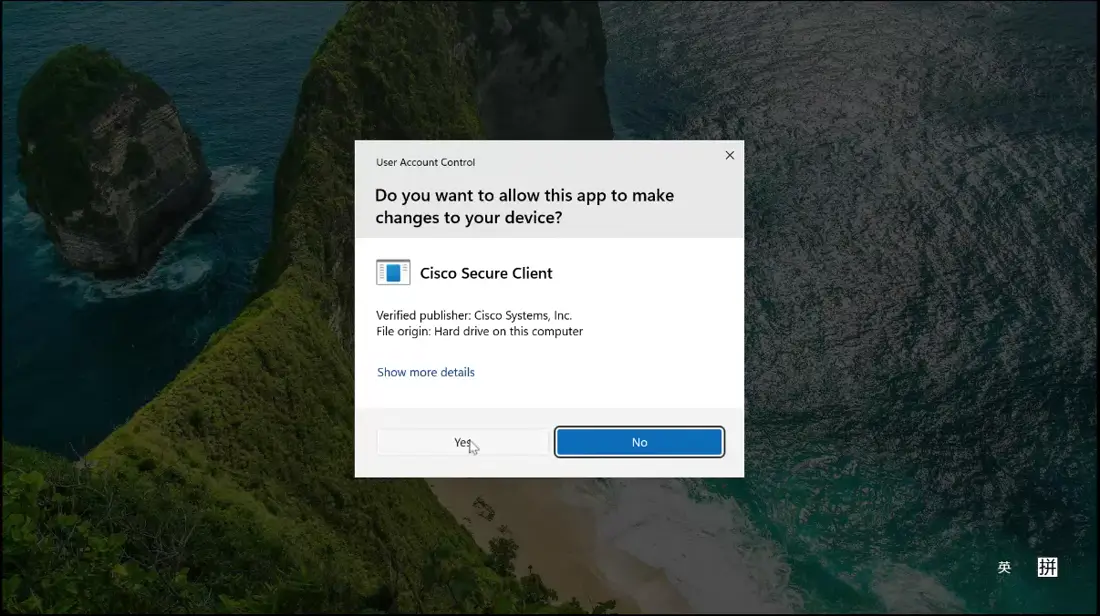
Task: Click the User Account Control title text
Action: click(x=425, y=162)
